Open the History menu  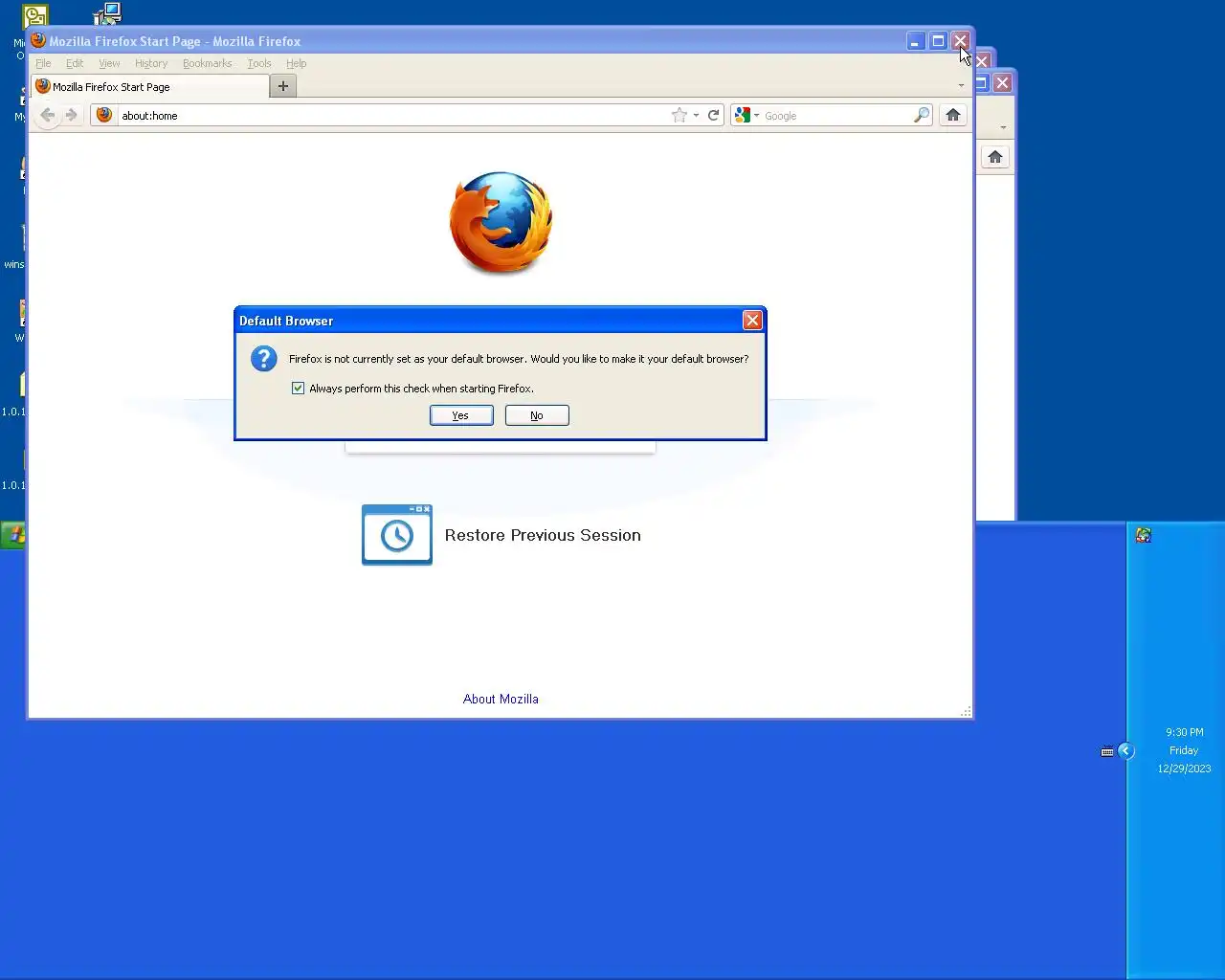tap(151, 63)
